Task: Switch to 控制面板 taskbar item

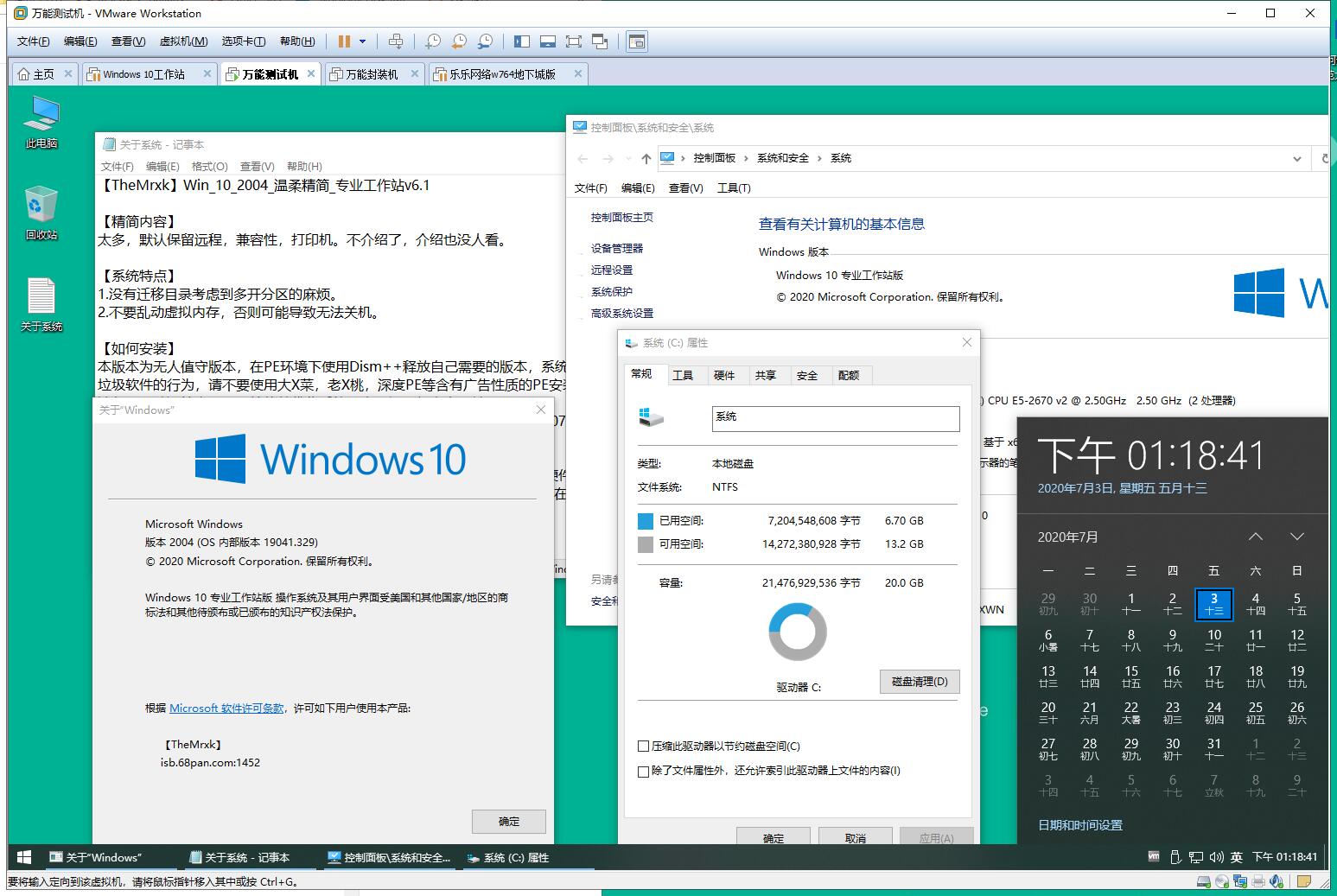Action: (390, 857)
